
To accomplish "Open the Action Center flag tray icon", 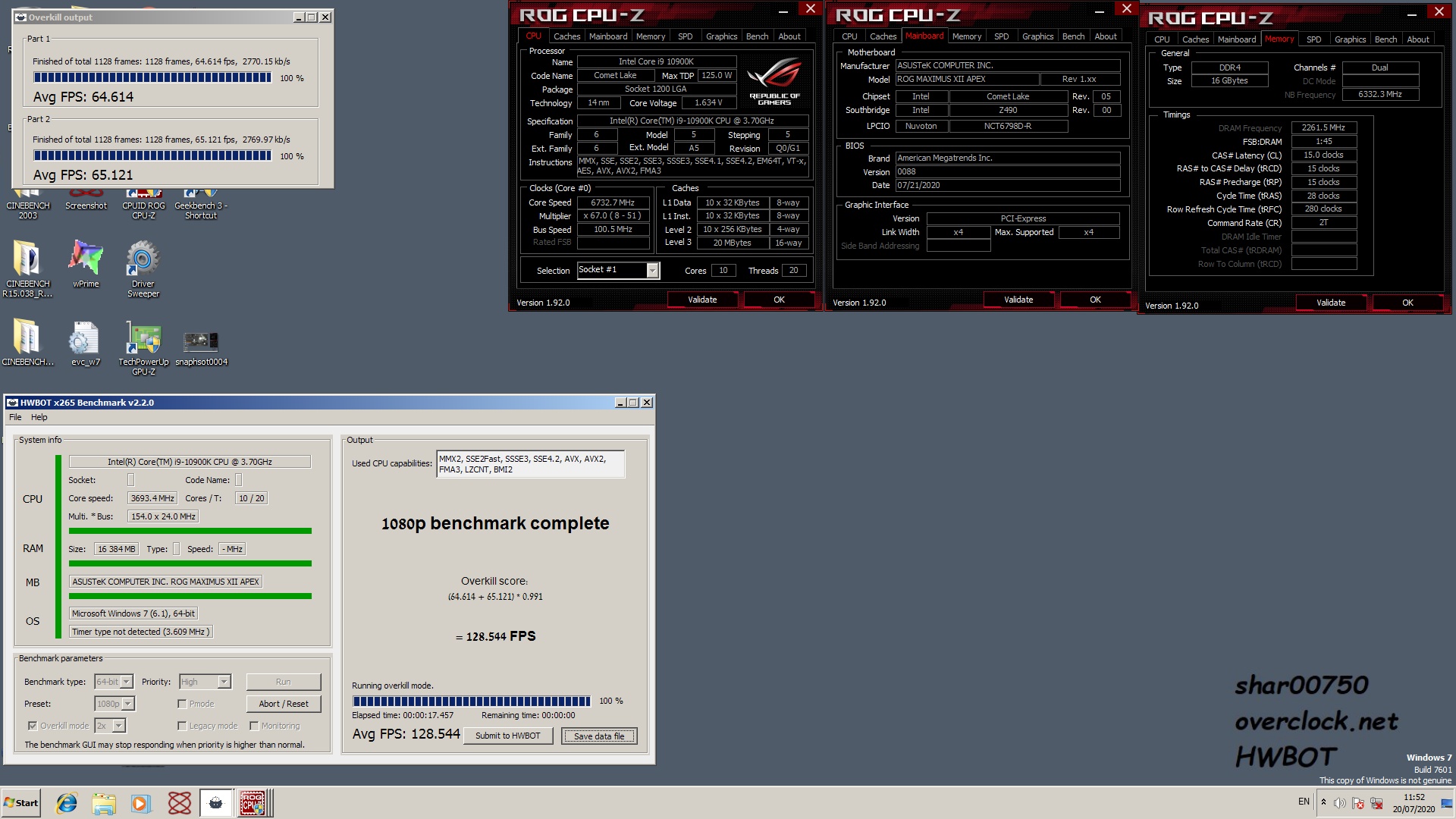I will click(x=1357, y=803).
